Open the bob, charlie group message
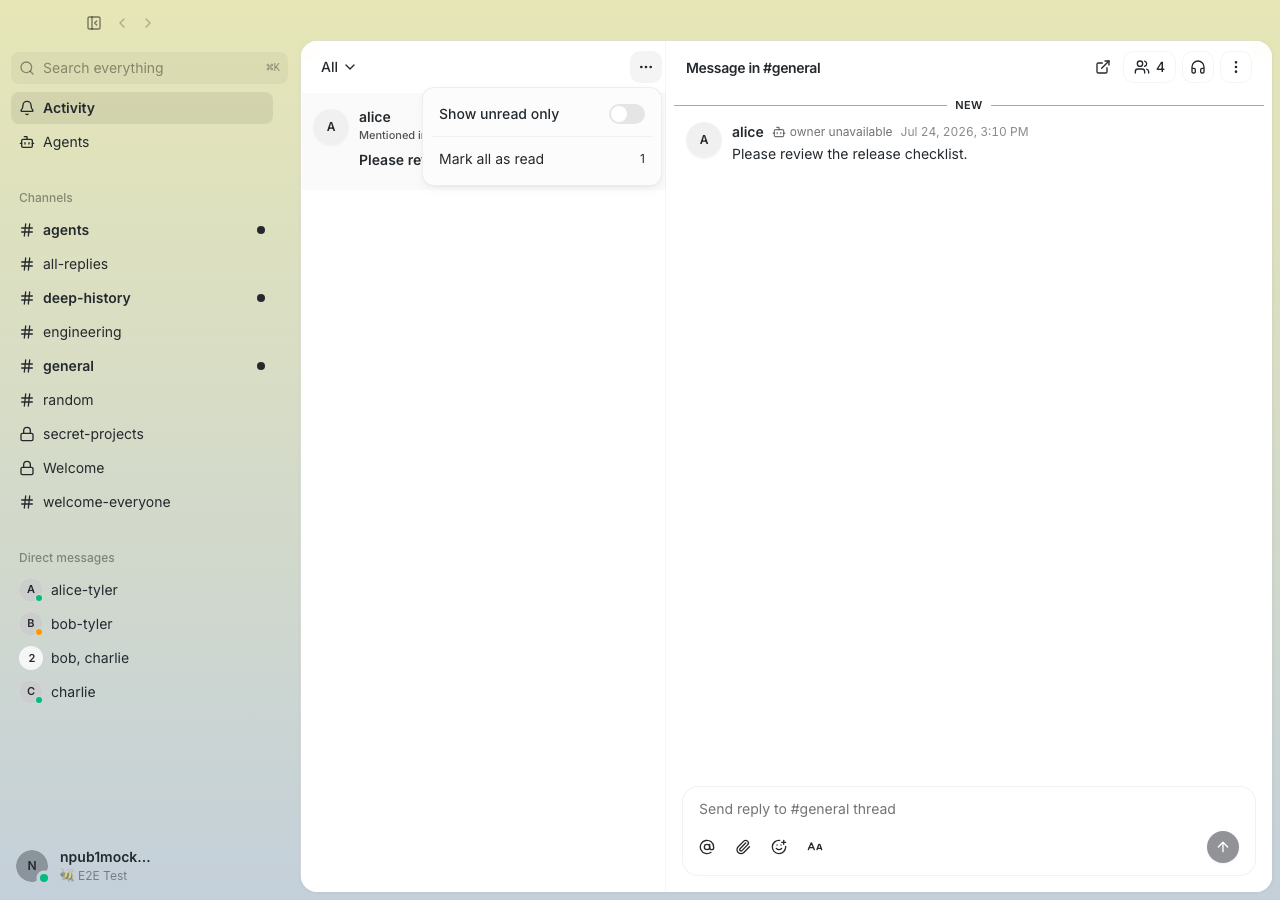Screen dimensions: 1280x900 142,658
